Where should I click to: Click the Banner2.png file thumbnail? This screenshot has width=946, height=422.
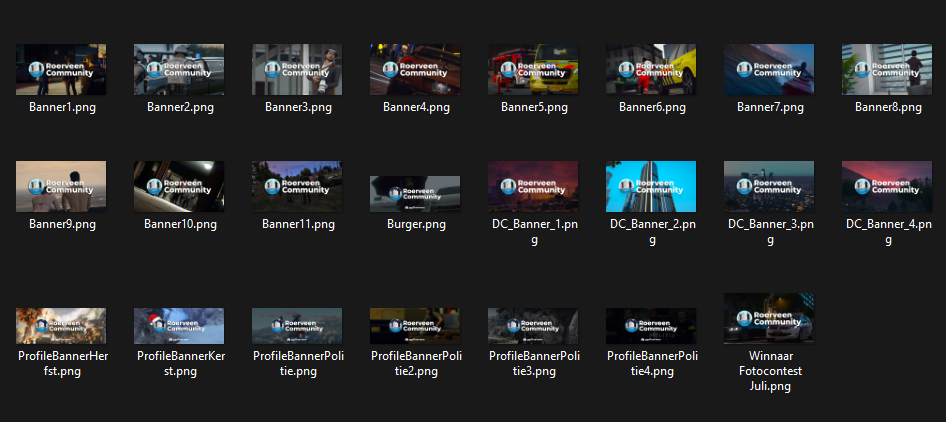pos(179,70)
